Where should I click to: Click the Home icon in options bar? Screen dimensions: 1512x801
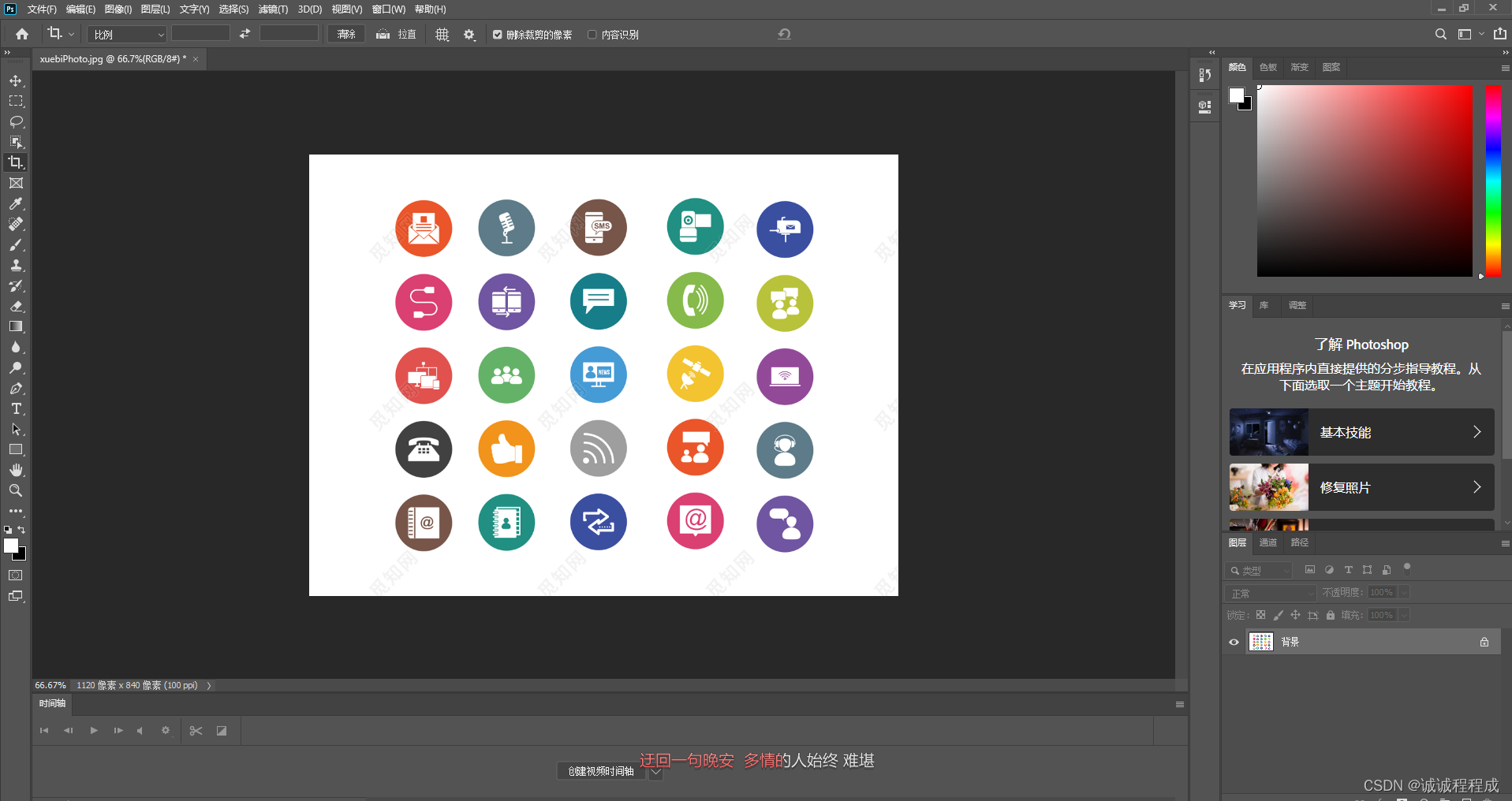coord(22,34)
